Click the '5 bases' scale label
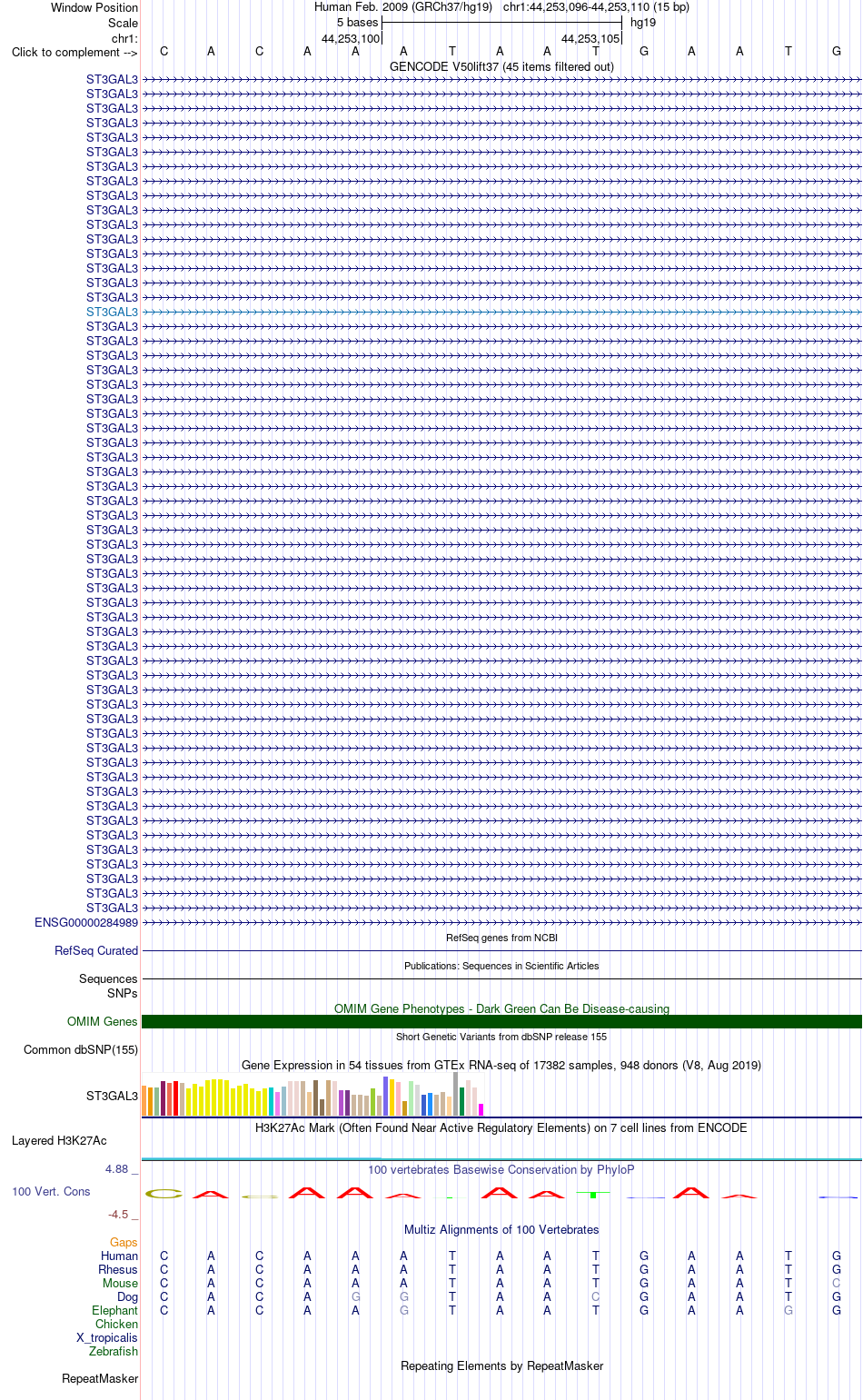863x1400 pixels. [x=357, y=22]
